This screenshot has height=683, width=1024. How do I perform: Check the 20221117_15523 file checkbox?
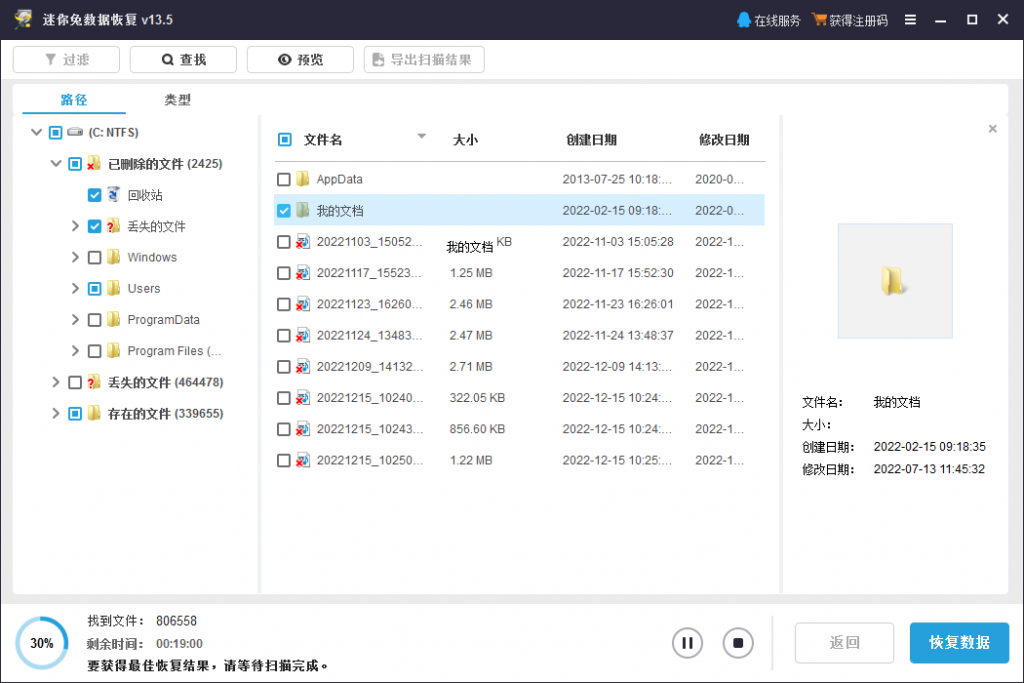[x=283, y=273]
